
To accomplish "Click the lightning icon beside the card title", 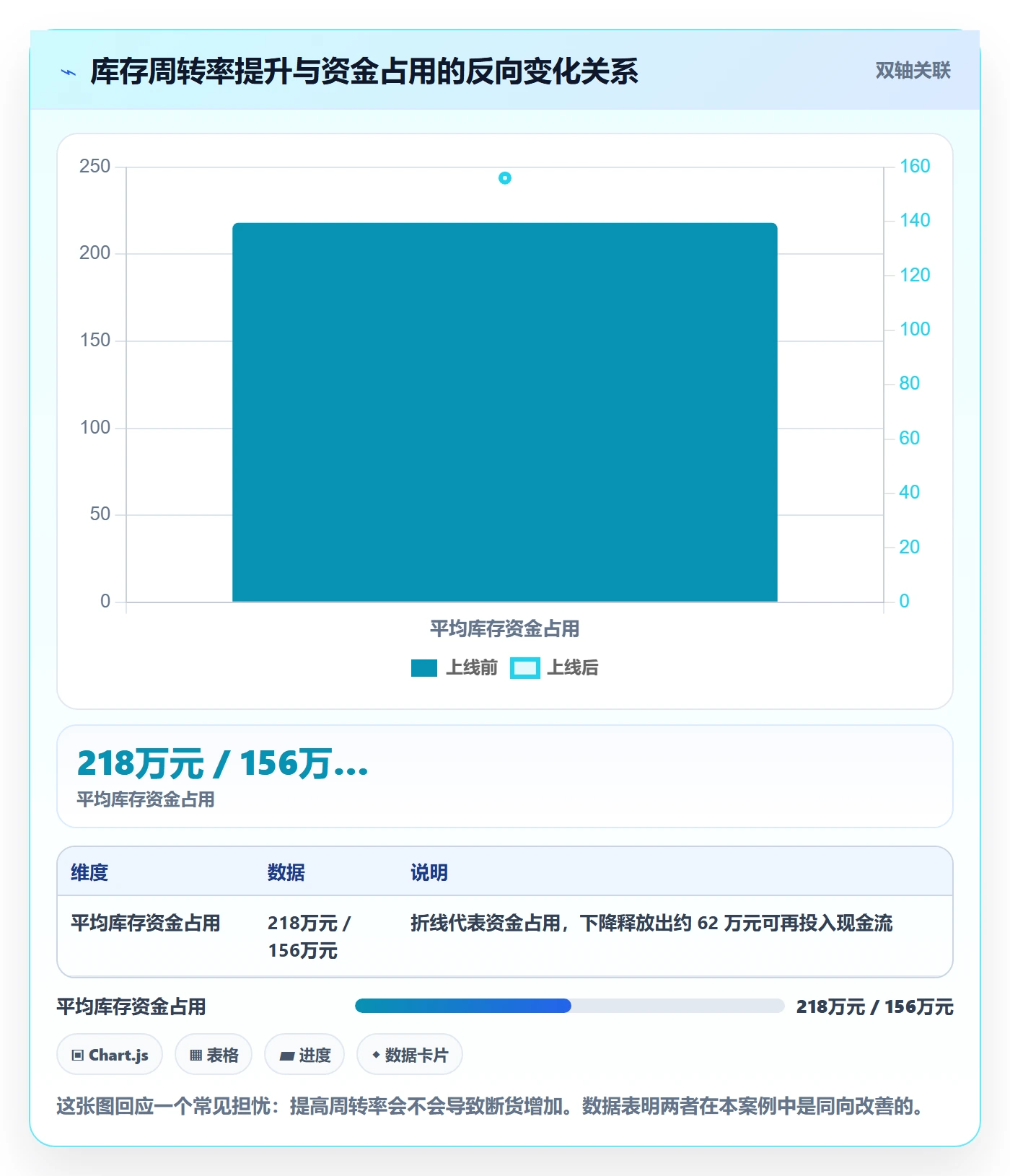I will (x=69, y=72).
